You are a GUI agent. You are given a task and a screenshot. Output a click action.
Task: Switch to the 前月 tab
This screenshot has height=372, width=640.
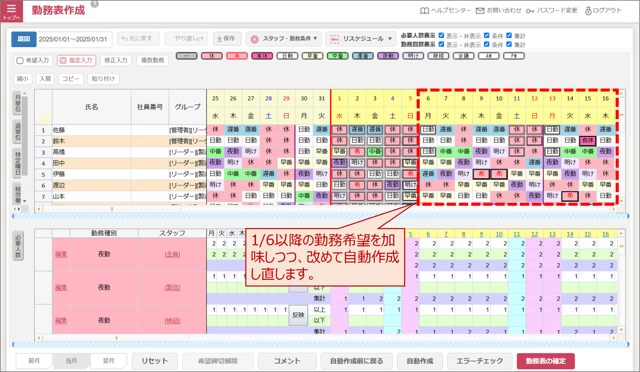pyautogui.click(x=34, y=361)
